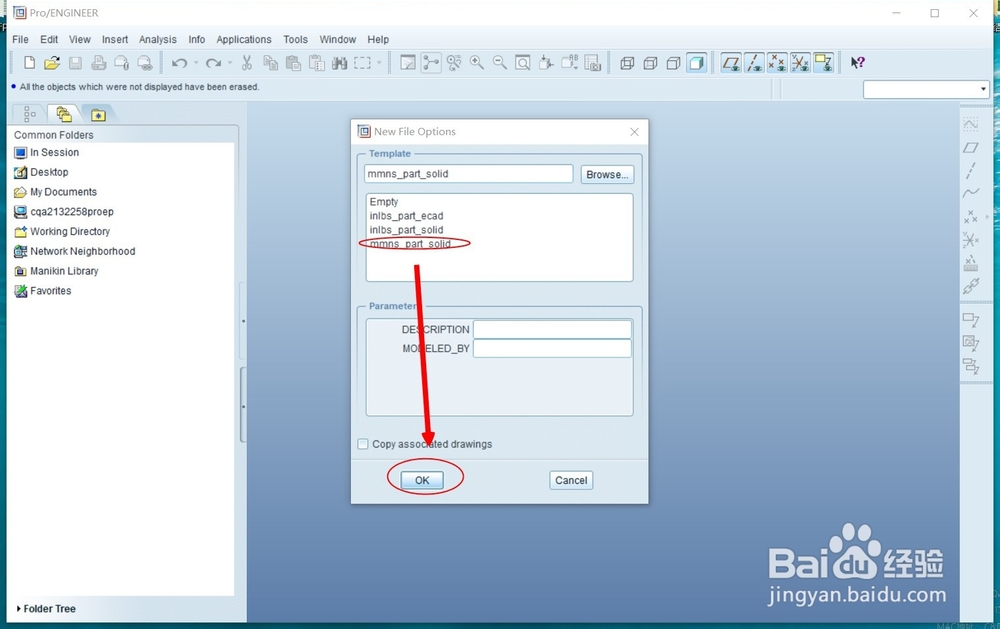The width and height of the screenshot is (1000, 629).
Task: Click the Find binoculars icon
Action: pos(339,63)
